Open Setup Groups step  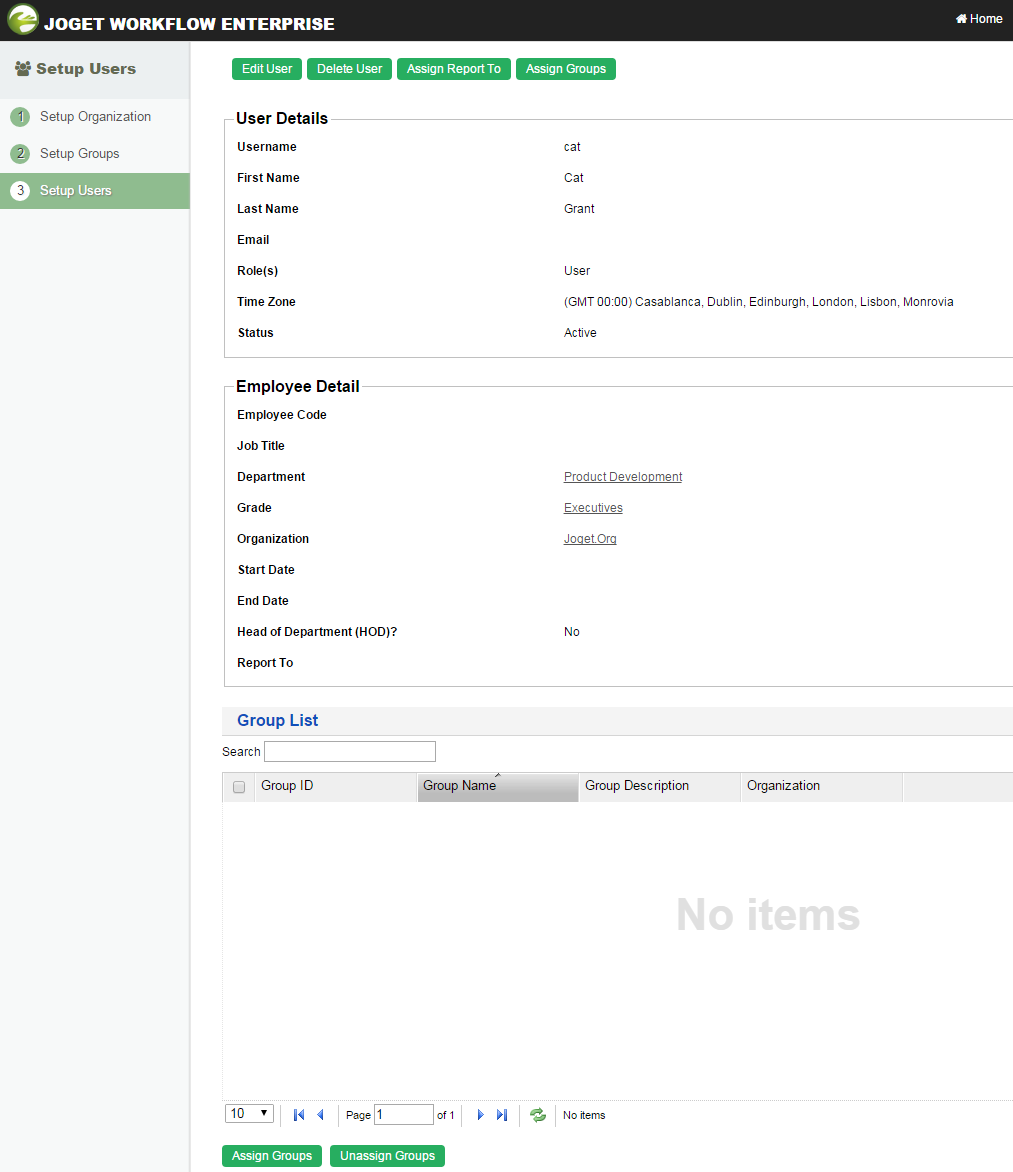(79, 154)
